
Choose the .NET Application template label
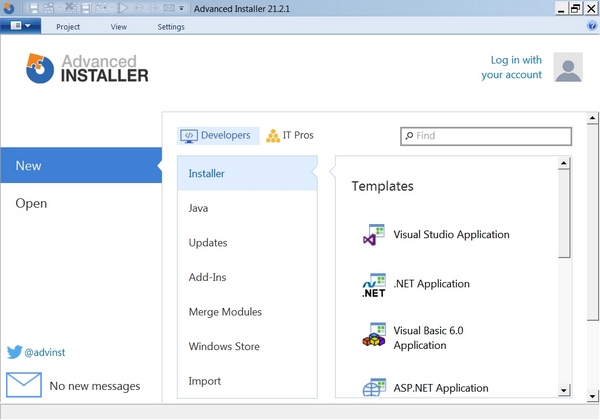431,283
